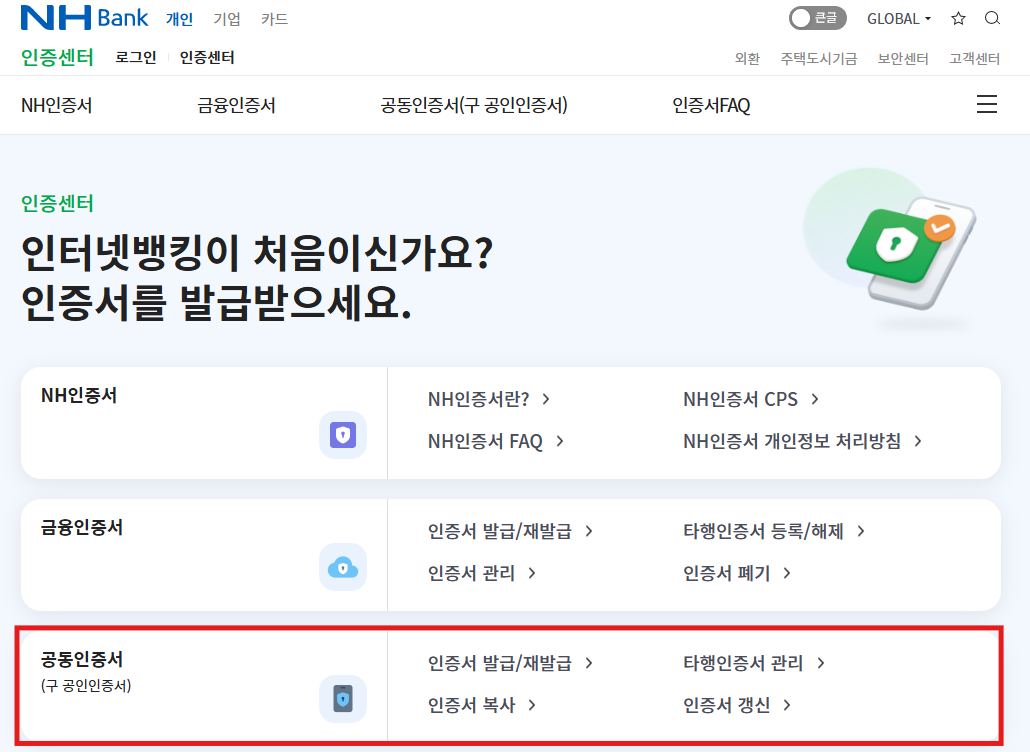Open 인증서 복사 link
Image resolution: width=1030 pixels, height=752 pixels.
(x=481, y=705)
